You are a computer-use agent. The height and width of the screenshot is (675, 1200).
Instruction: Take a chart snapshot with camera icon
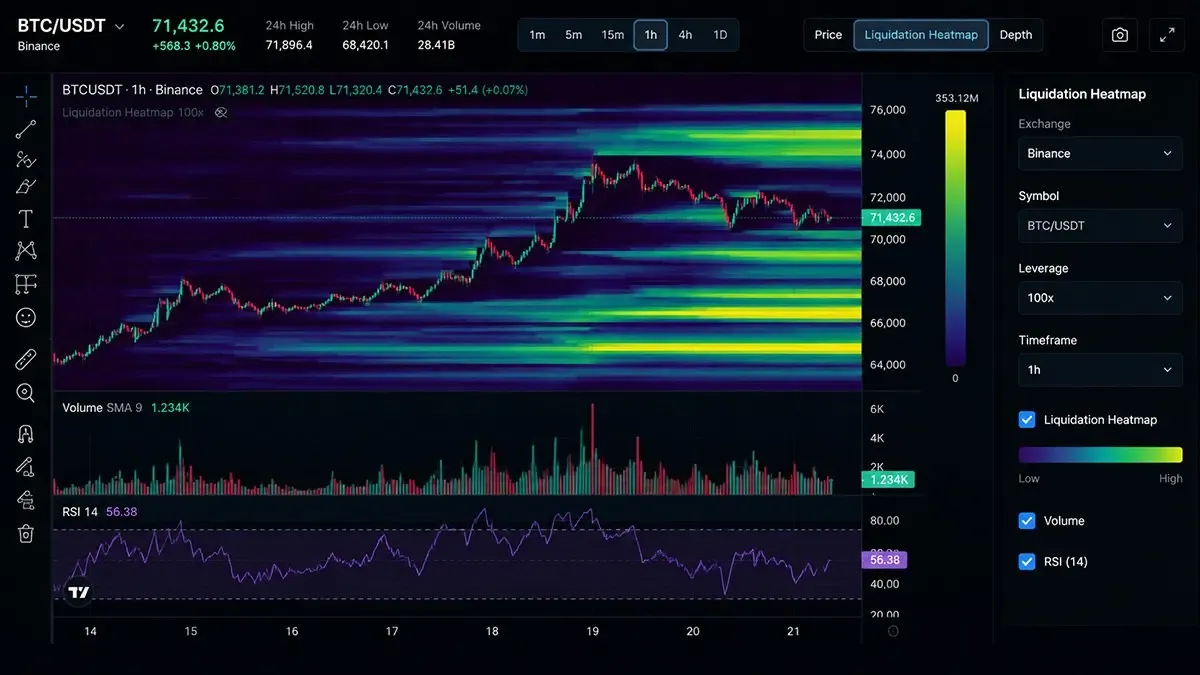(x=1120, y=35)
